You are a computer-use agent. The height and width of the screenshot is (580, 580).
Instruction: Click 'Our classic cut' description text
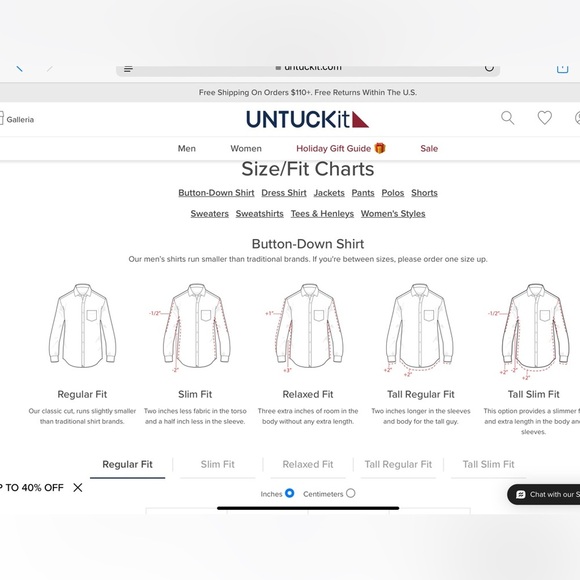pos(82,416)
